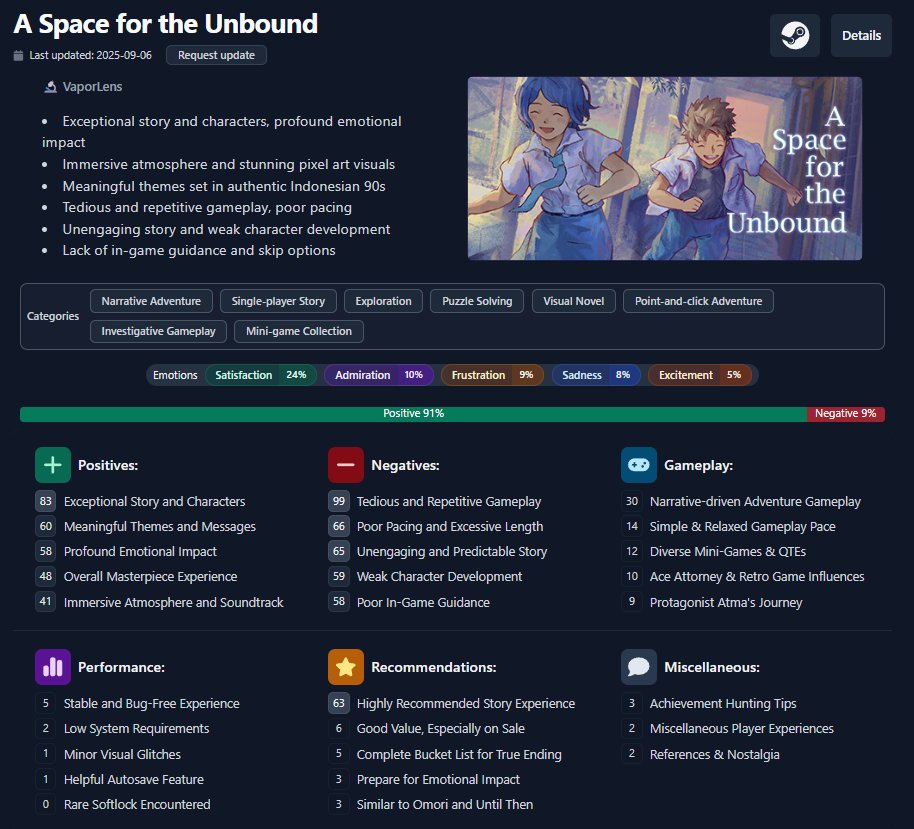Click the A Space for the Unbound title
The width and height of the screenshot is (914, 829).
166,24
